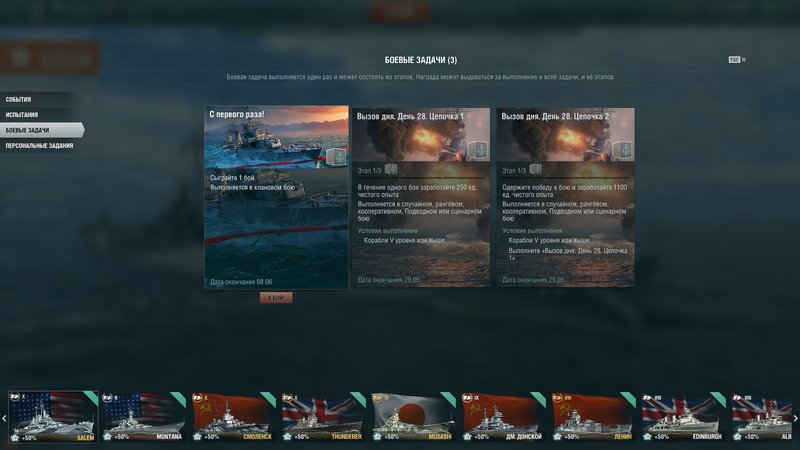
Task: Click the +50% bonus star icon on Edinburgh
Action: click(x=647, y=437)
